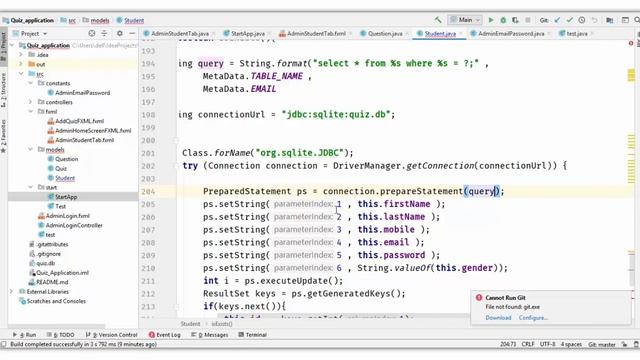The image size is (640, 360).
Task: Run the Main configuration with the green arrow
Action: [491, 20]
